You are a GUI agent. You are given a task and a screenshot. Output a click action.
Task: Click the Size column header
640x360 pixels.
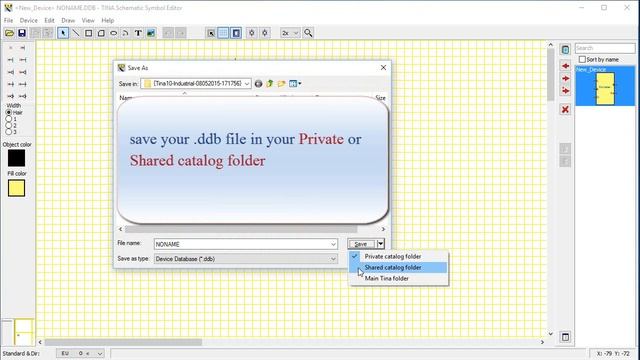coord(380,98)
